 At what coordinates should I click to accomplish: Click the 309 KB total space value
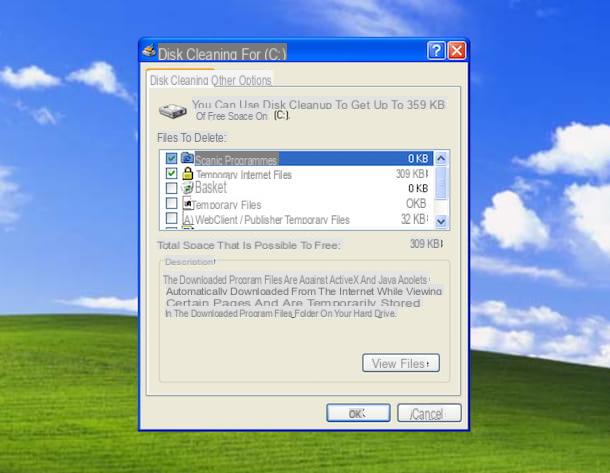[426, 244]
